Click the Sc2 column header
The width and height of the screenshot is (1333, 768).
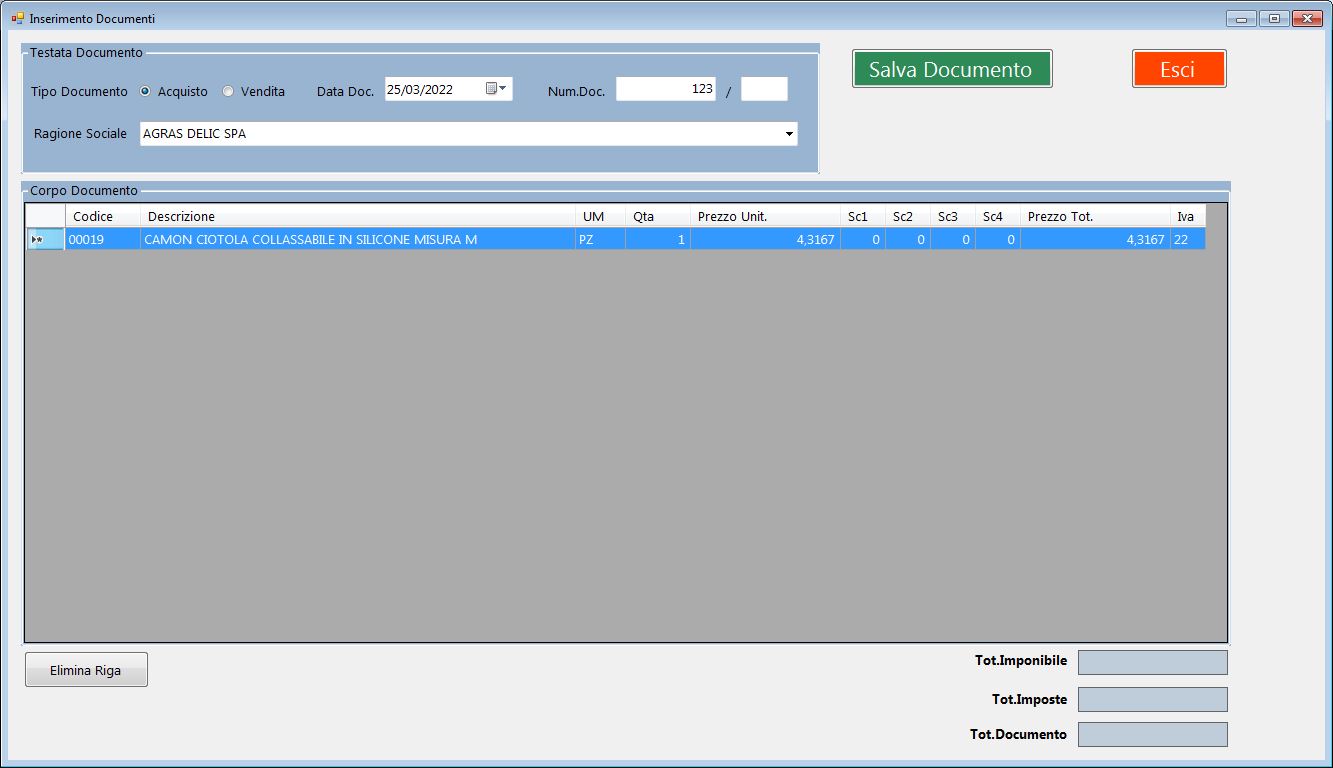pyautogui.click(x=908, y=217)
